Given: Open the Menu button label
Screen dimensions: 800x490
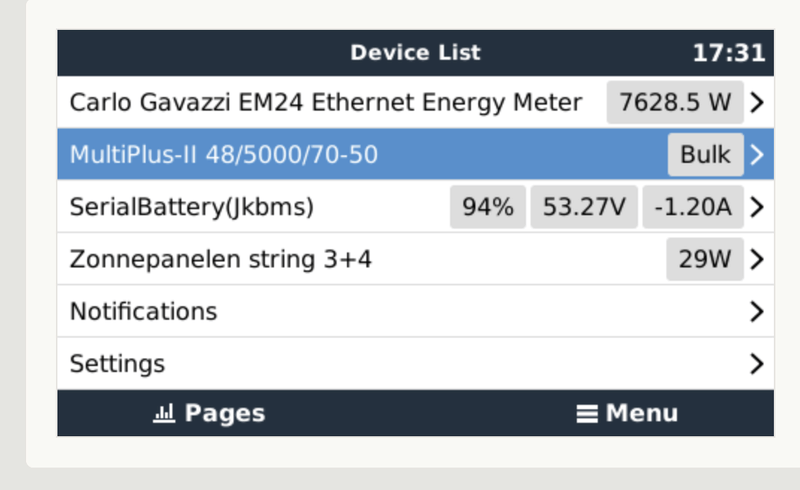Looking at the screenshot, I should (x=642, y=413).
